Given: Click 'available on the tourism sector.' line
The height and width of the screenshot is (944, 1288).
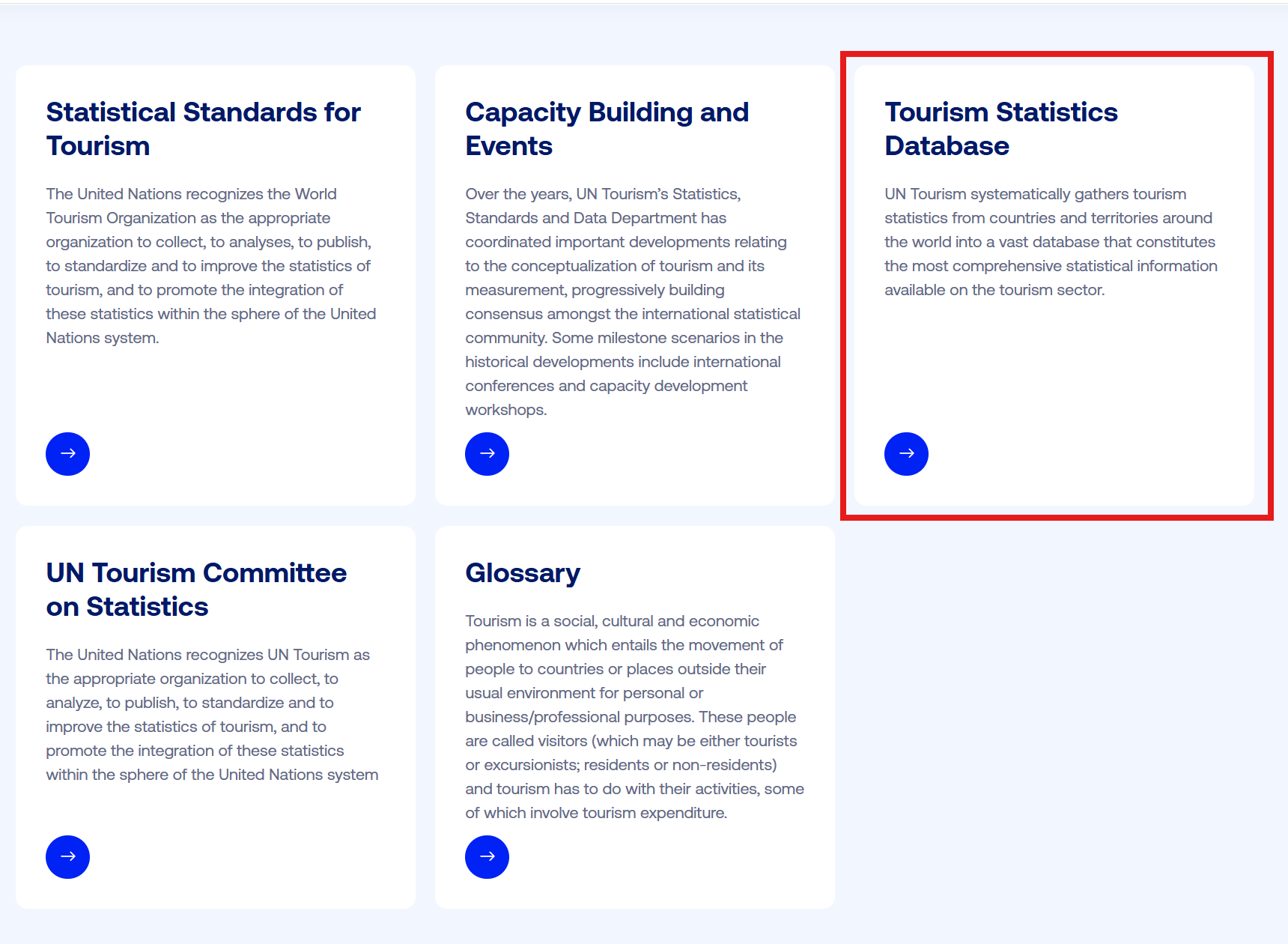Looking at the screenshot, I should (994, 290).
